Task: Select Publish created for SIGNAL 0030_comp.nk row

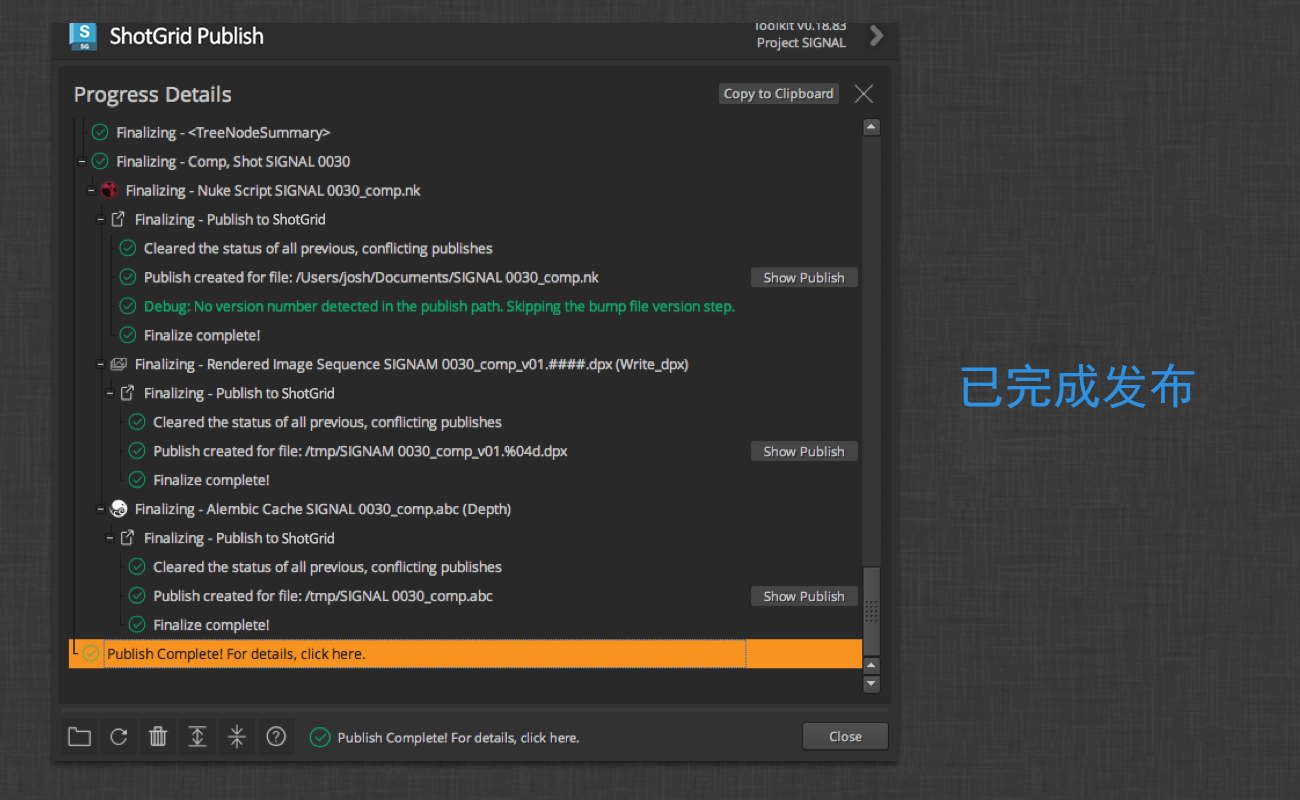Action: pyautogui.click(x=371, y=277)
